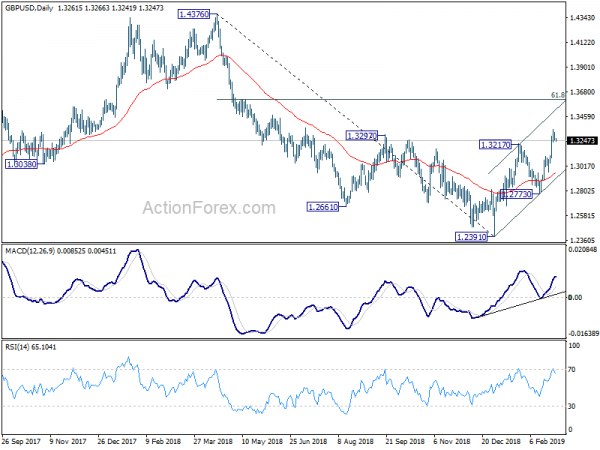Click the MACD -0.016389 scale value

[583, 334]
